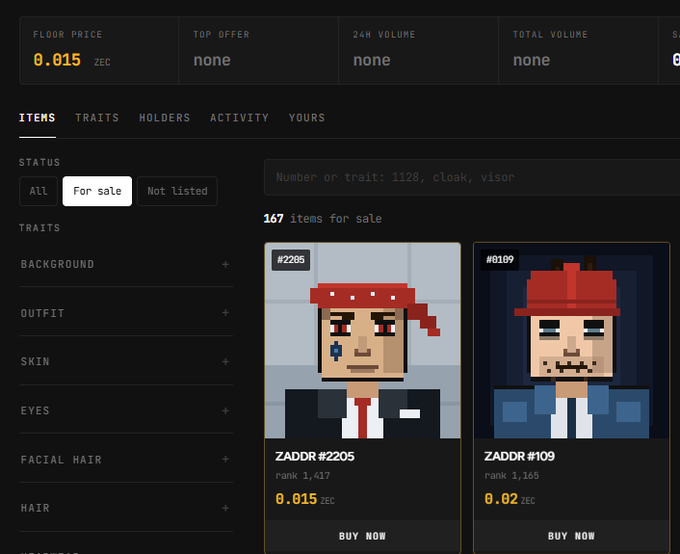Click the 167 items for sale count

(323, 219)
